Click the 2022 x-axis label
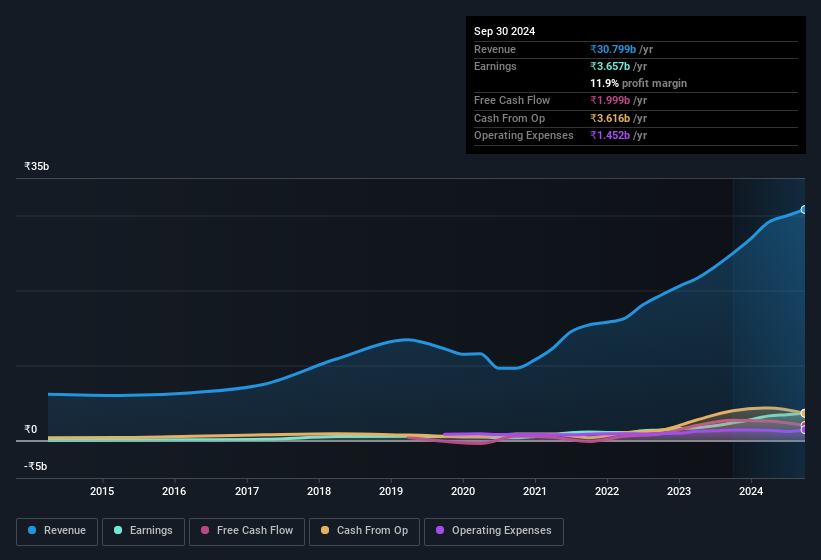This screenshot has height=560, width=821. click(x=607, y=491)
